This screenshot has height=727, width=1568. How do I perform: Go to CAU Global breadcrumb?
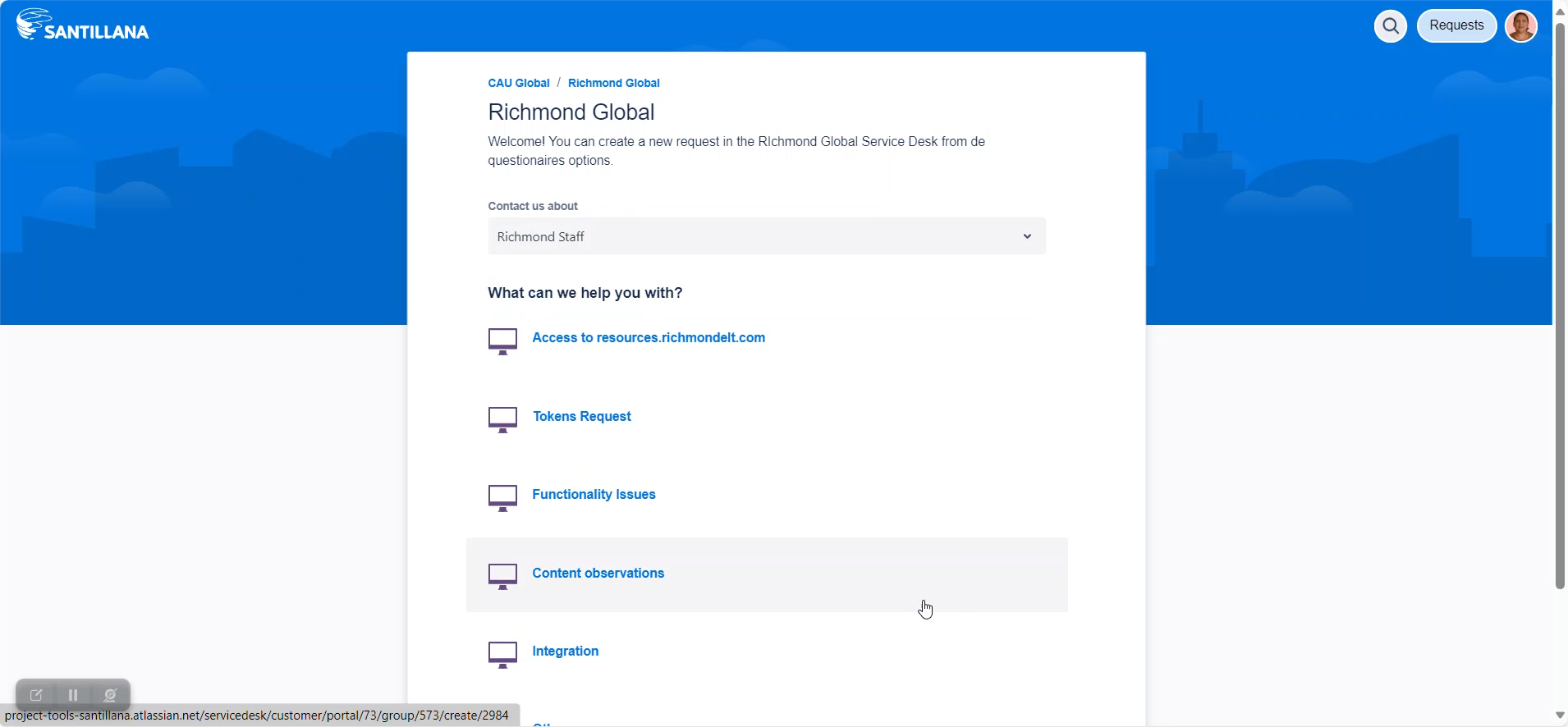point(518,83)
